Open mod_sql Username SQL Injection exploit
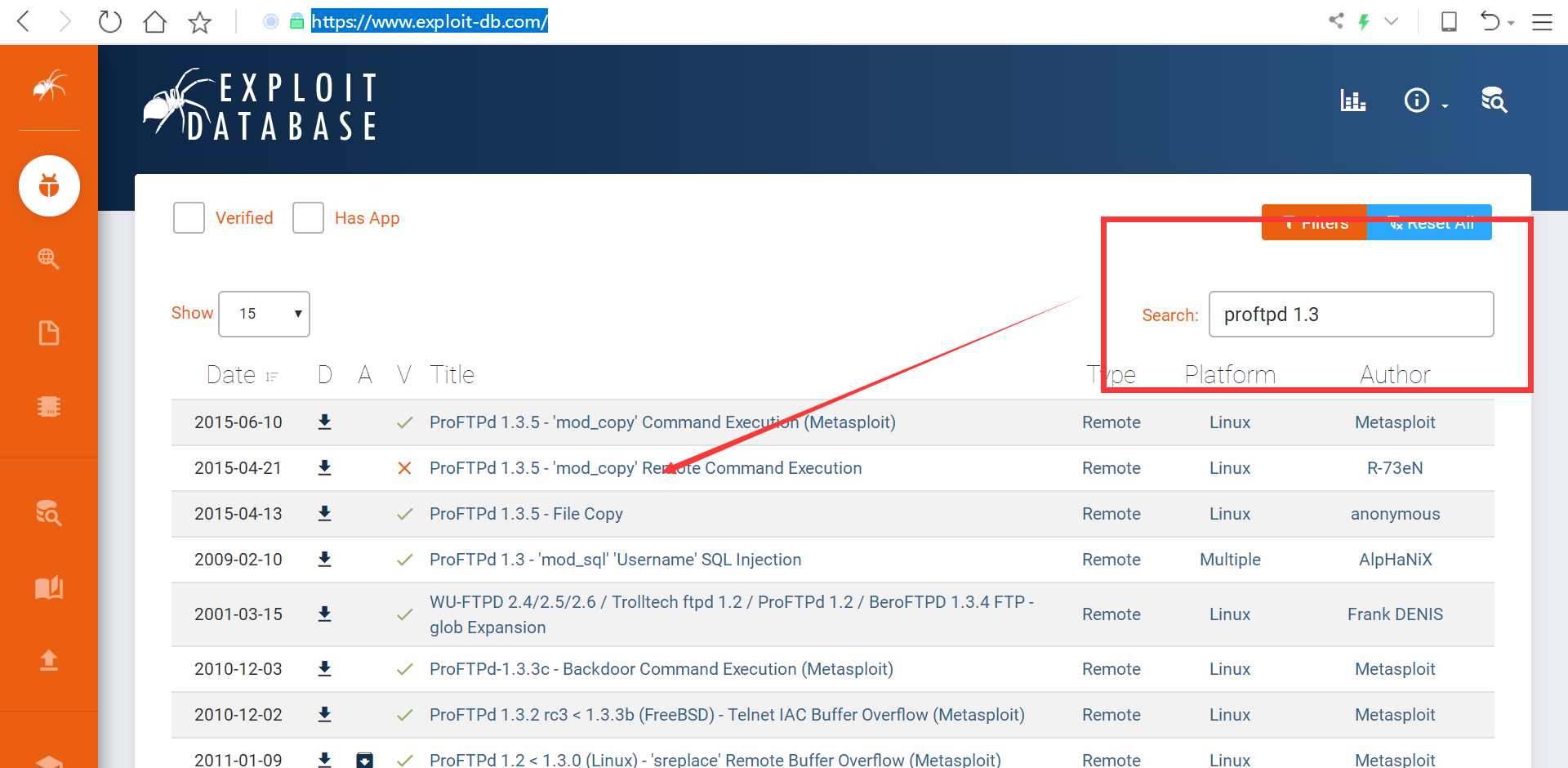The width and height of the screenshot is (1568, 768). [x=615, y=560]
